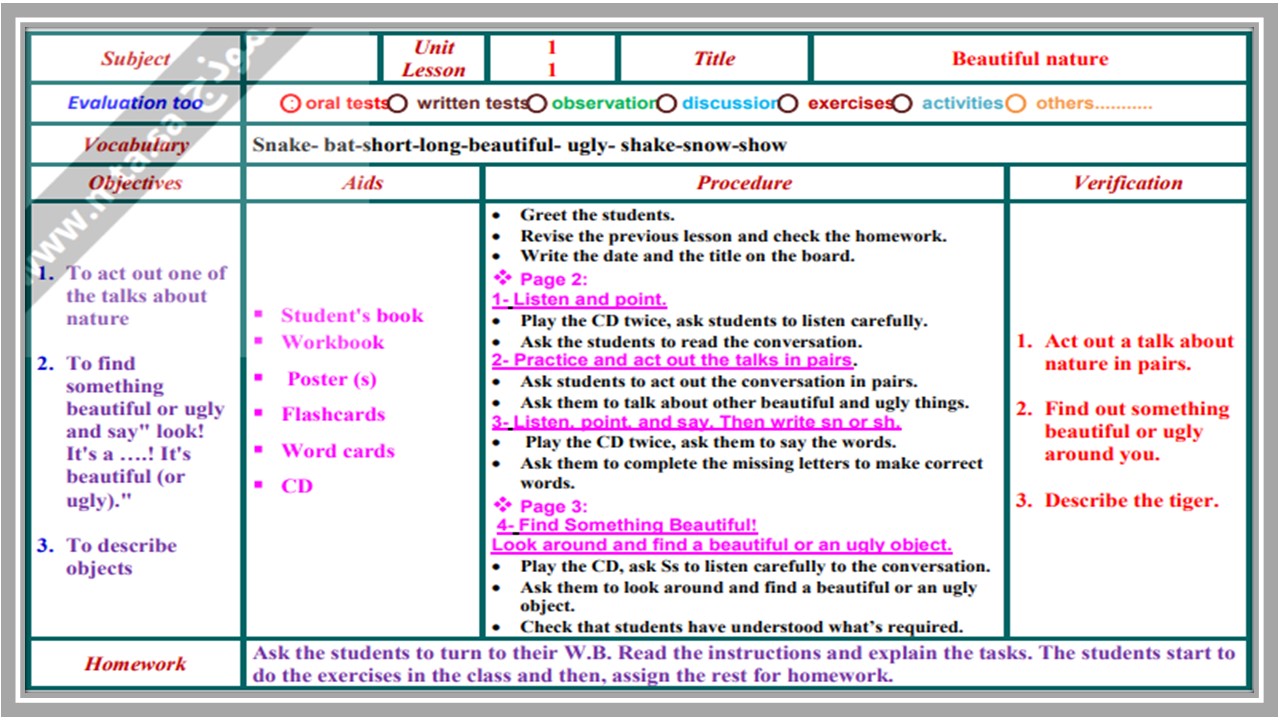The width and height of the screenshot is (1280, 720).
Task: Select the '4- Find Something Beautiful!' heading
Action: pos(627,526)
